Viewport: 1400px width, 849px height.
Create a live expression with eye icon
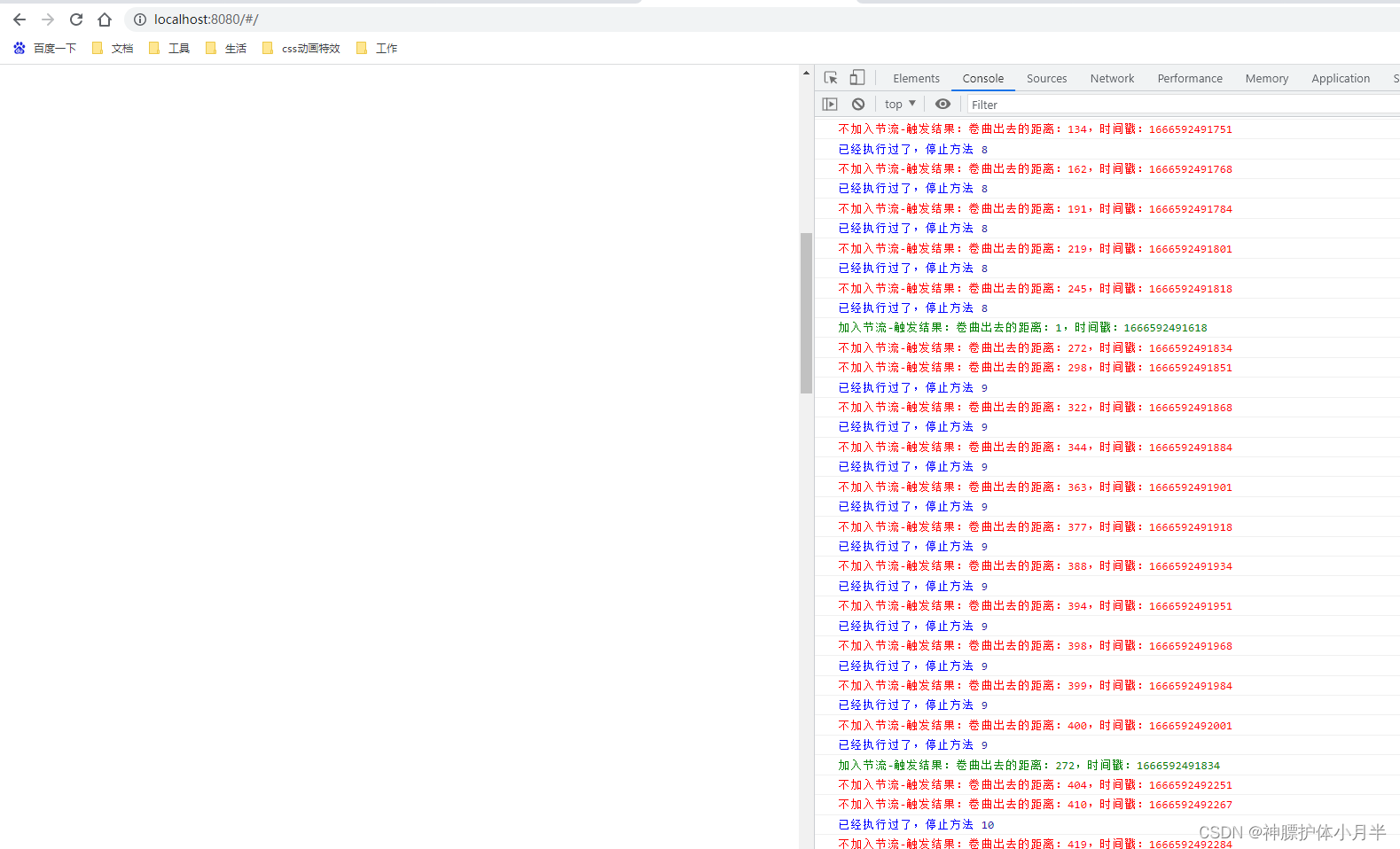[x=942, y=105]
